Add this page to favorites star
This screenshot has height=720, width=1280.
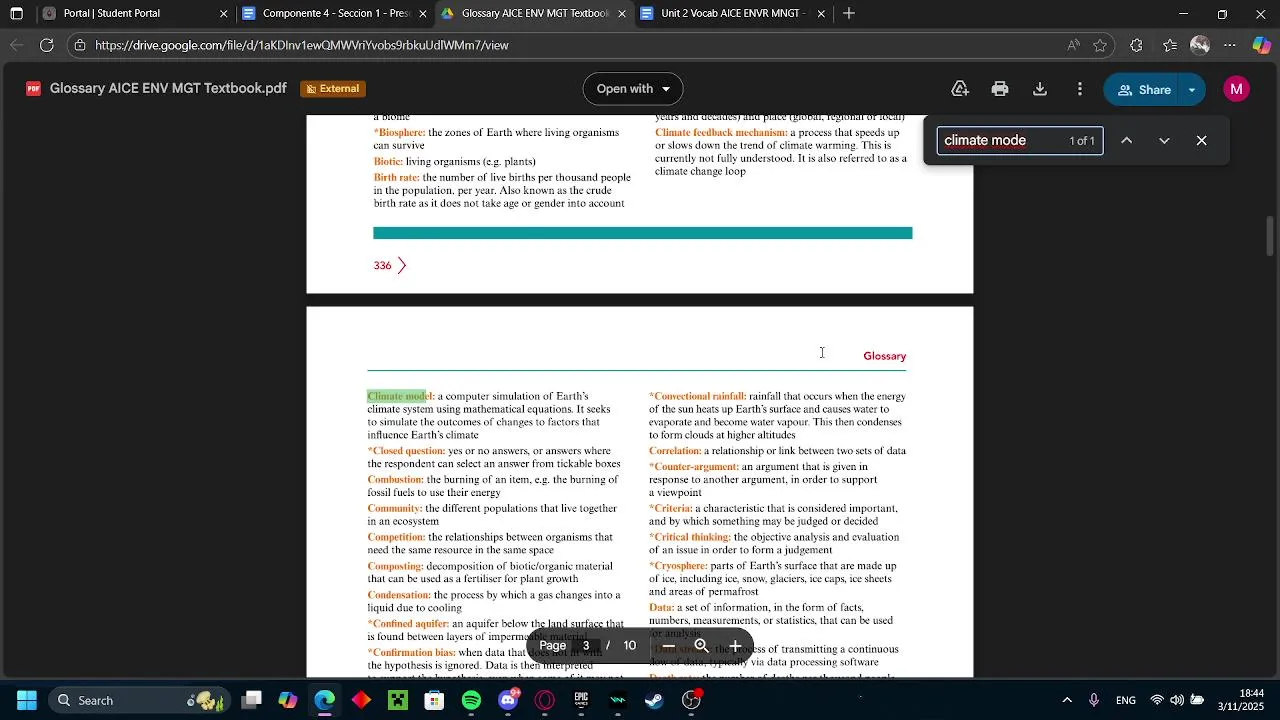coord(1100,45)
